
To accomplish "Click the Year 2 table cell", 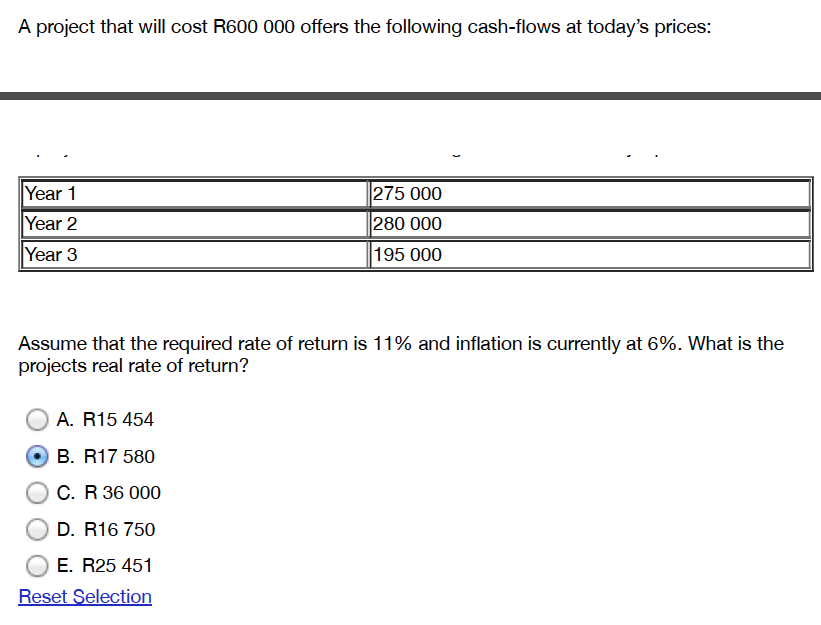I will 51,223.
